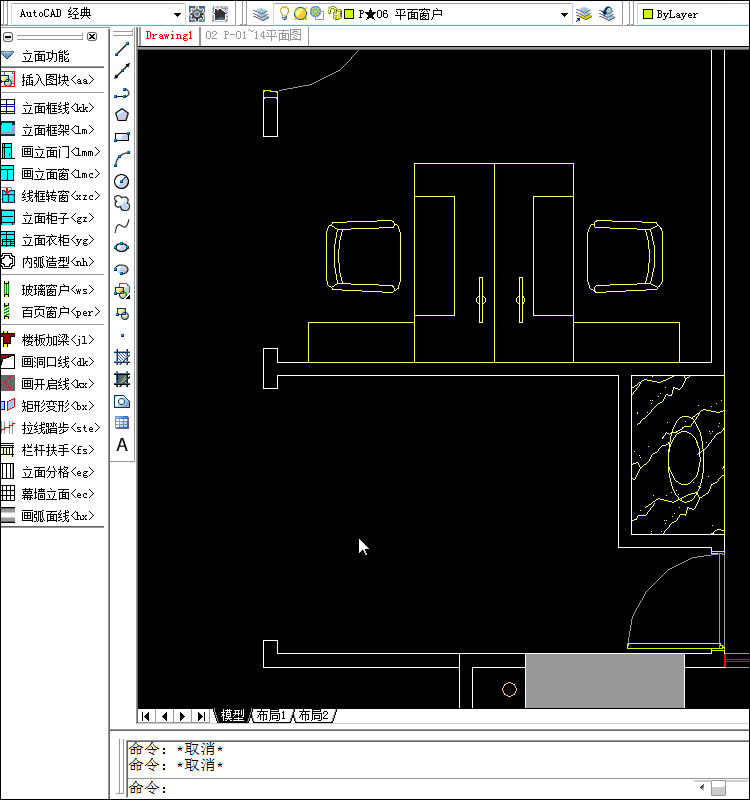Viewport: 750px width, 800px height.
Task: Select the Polygon tool
Action: pos(122,115)
